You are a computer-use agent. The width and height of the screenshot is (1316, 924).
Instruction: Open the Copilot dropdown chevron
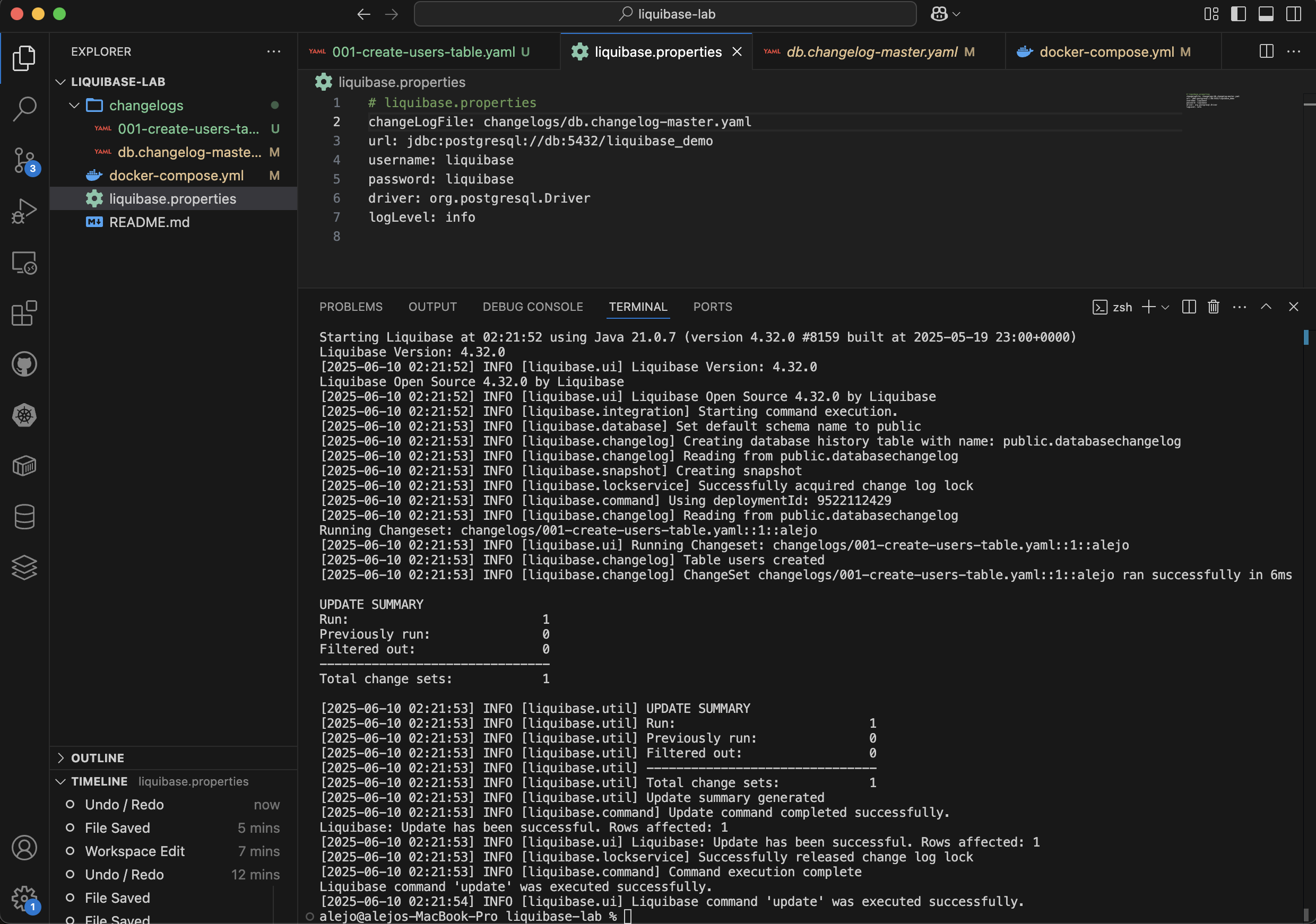(x=956, y=14)
